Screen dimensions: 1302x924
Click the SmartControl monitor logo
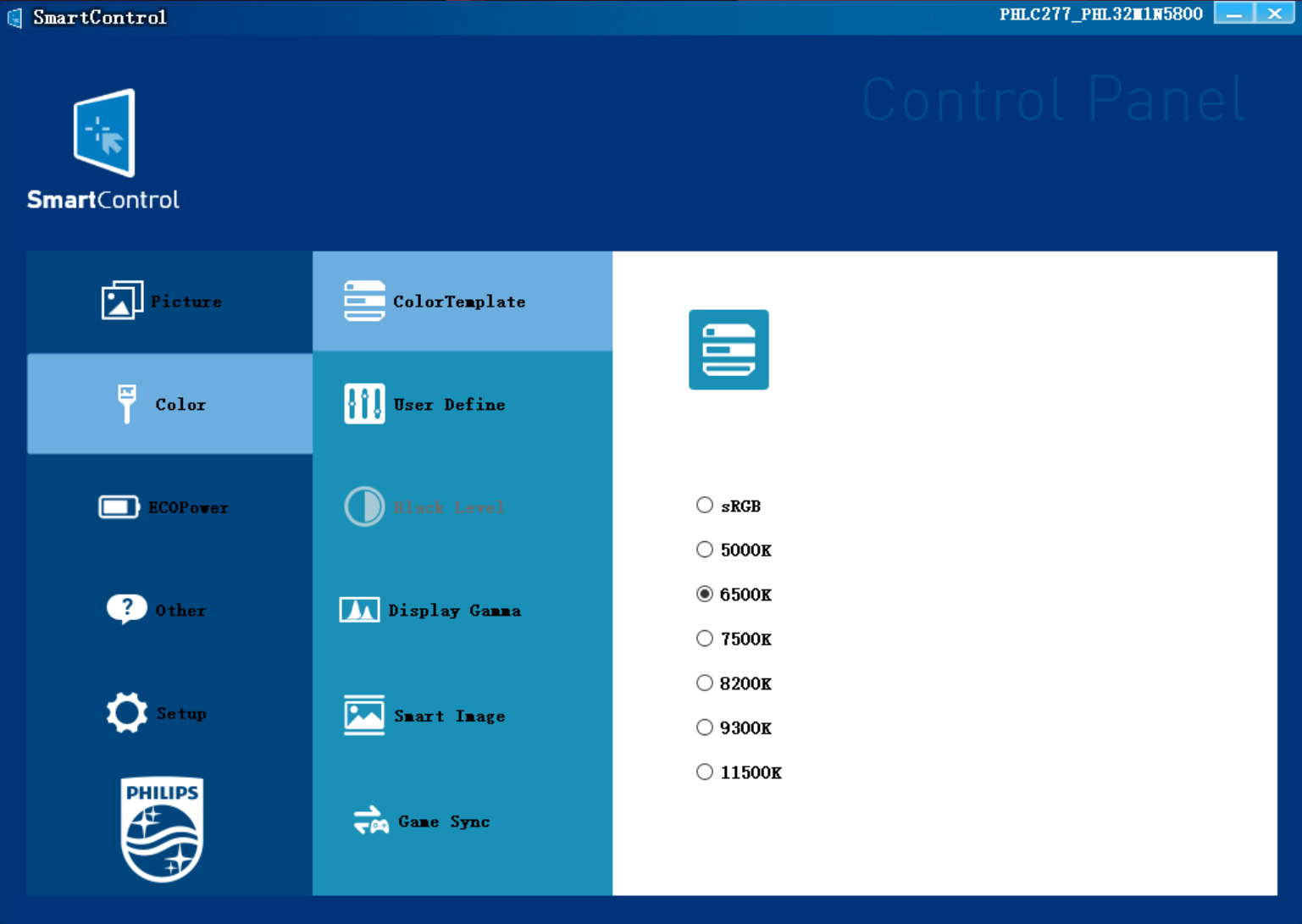(x=104, y=133)
